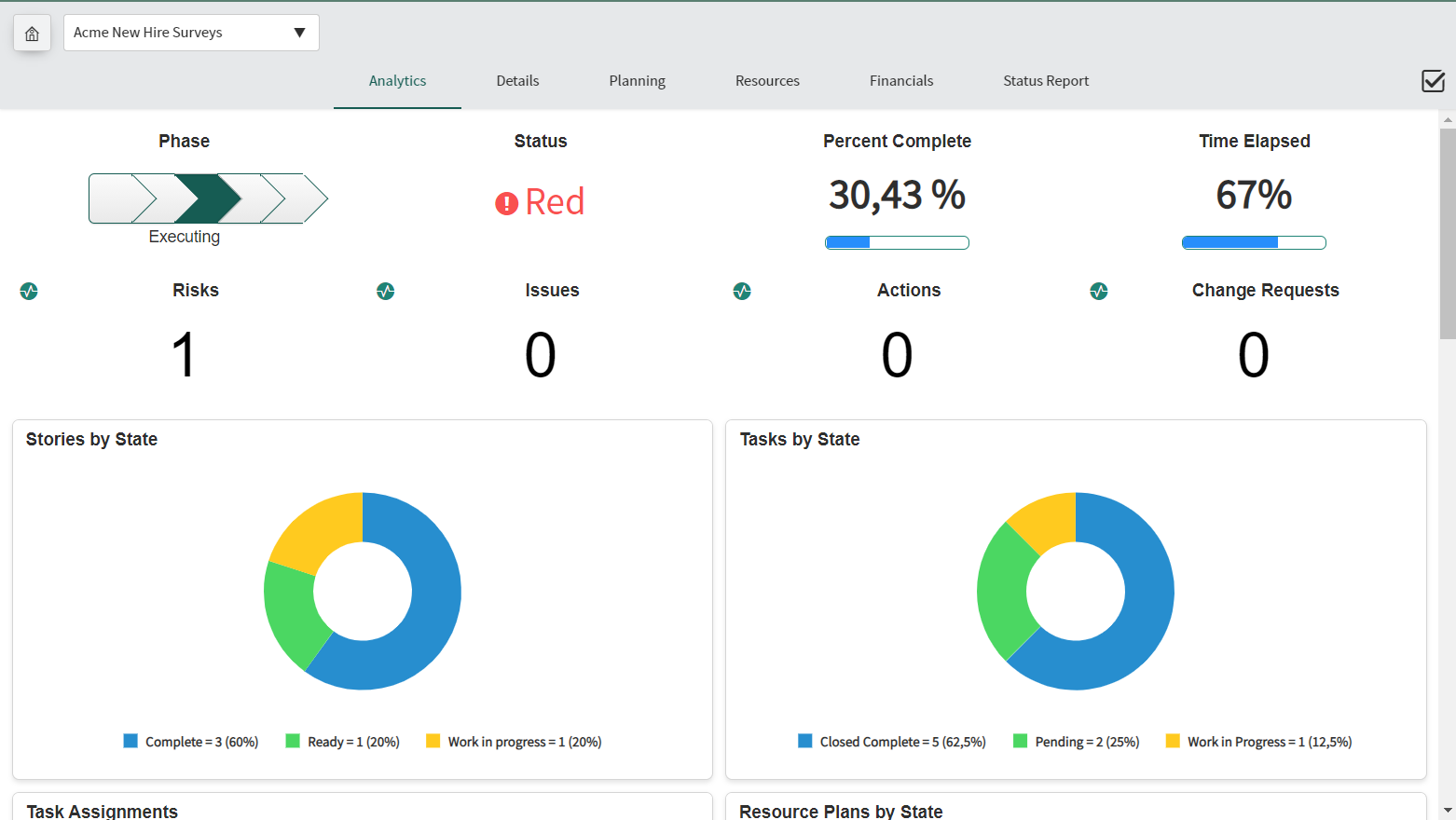
Task: Click the checkmark icon at top right
Action: 1433,81
